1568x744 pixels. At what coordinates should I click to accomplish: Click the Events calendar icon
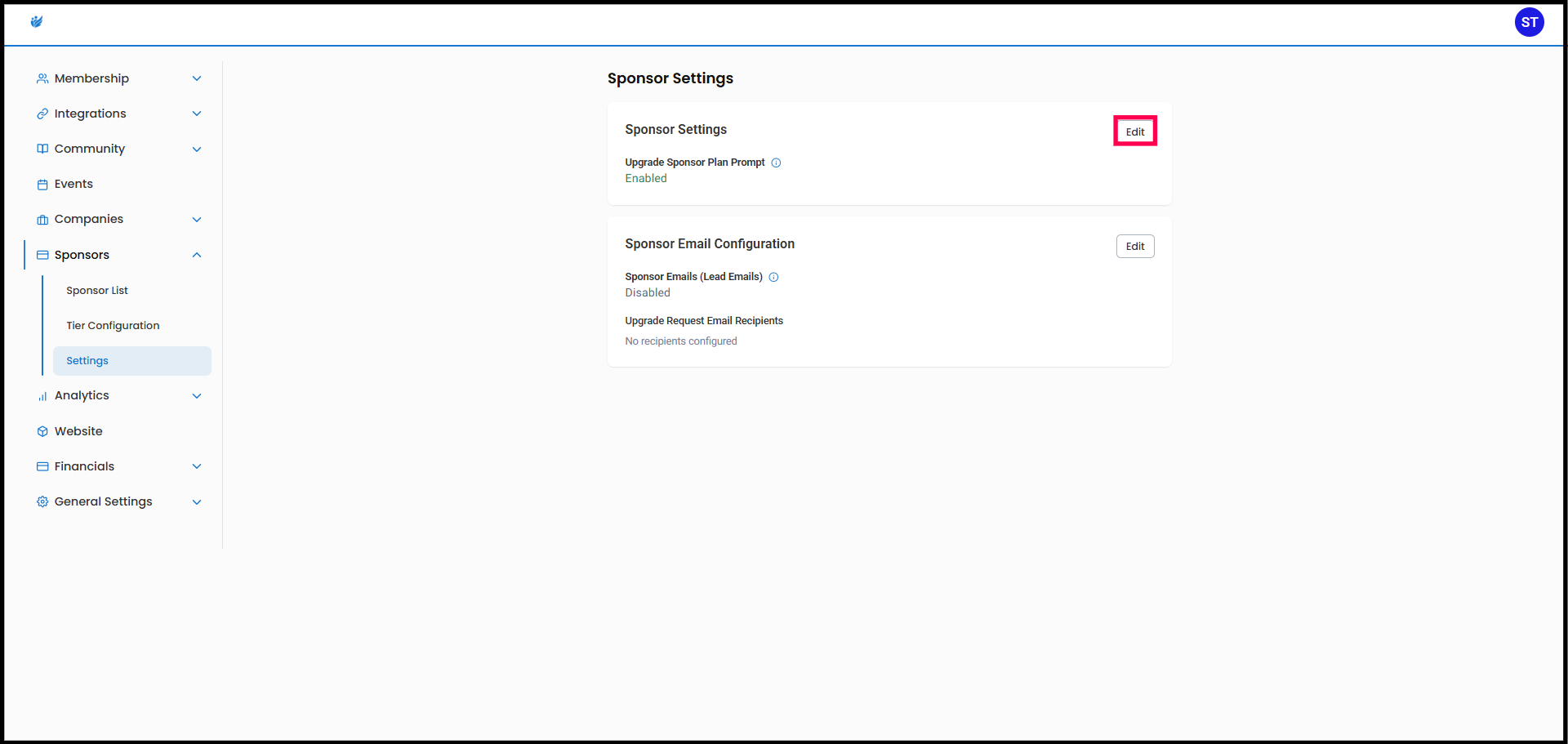[x=42, y=185]
